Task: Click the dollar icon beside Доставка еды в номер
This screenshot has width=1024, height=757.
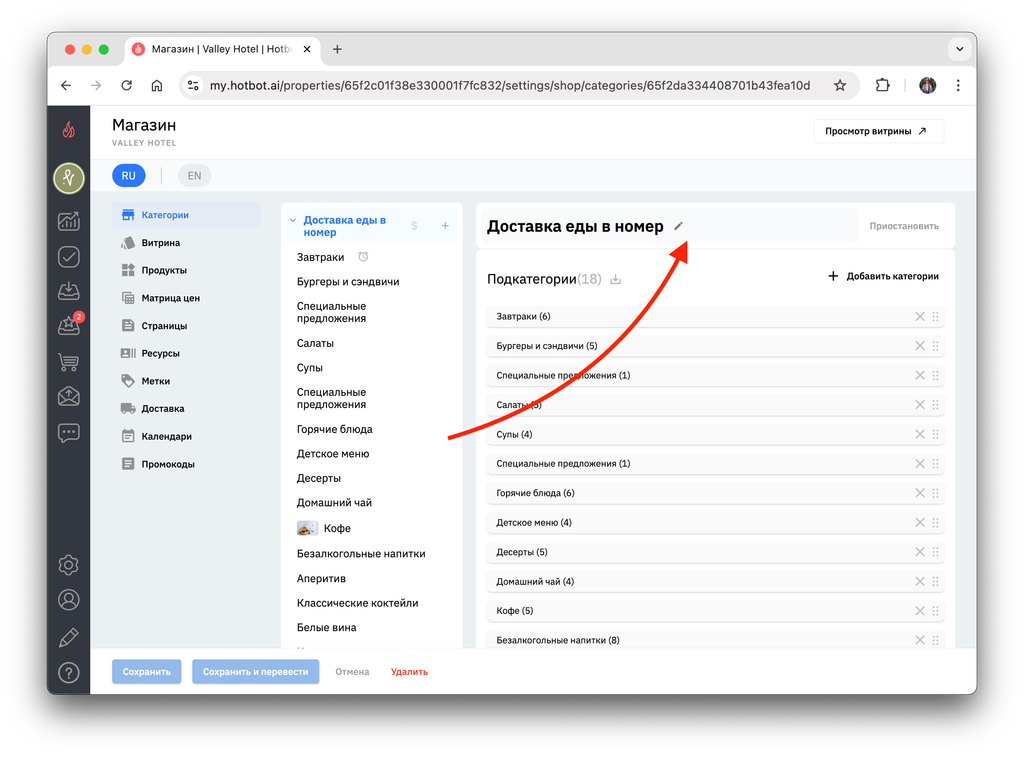Action: pos(414,226)
